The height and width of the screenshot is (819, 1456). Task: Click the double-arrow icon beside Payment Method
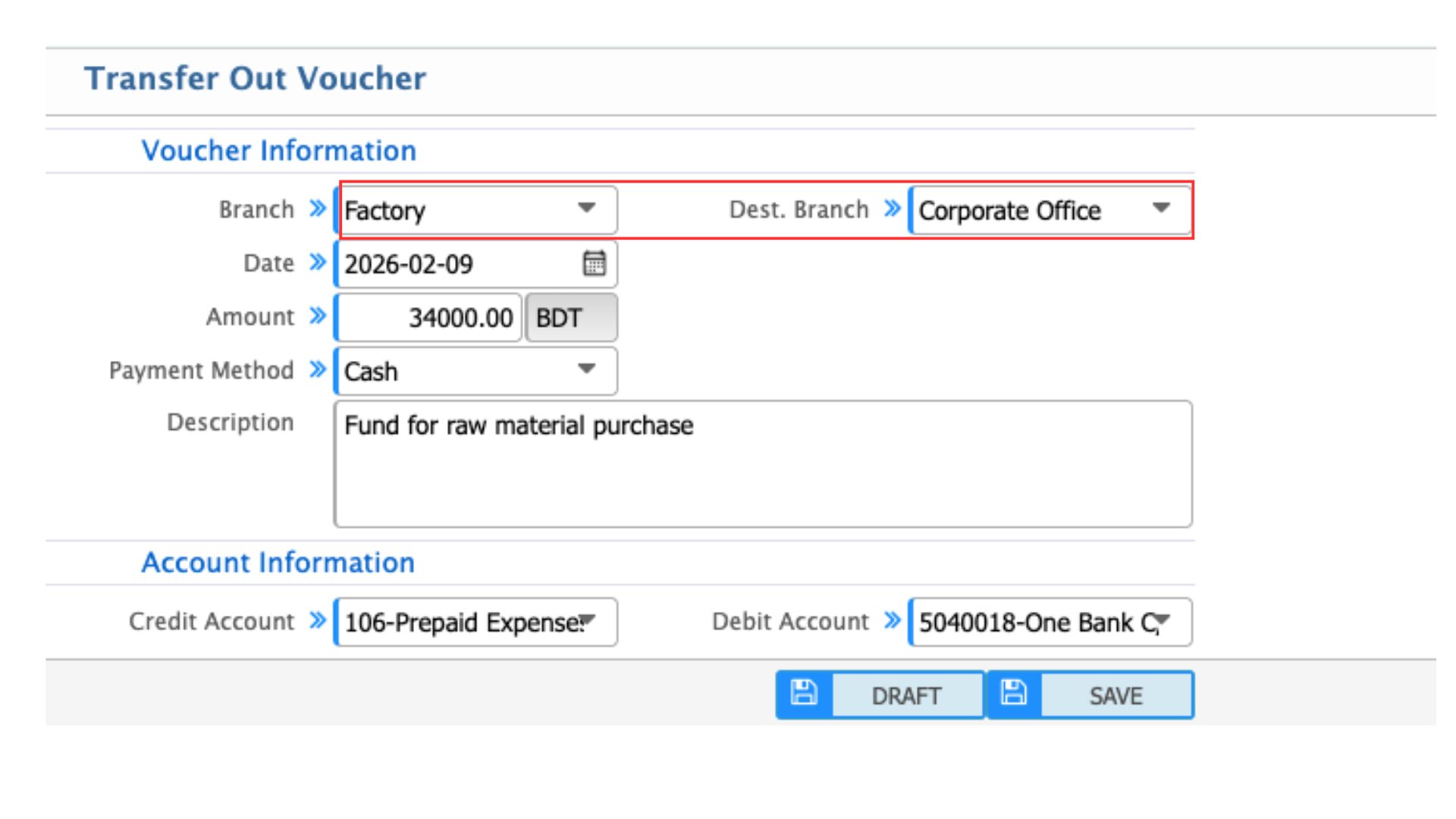click(318, 370)
